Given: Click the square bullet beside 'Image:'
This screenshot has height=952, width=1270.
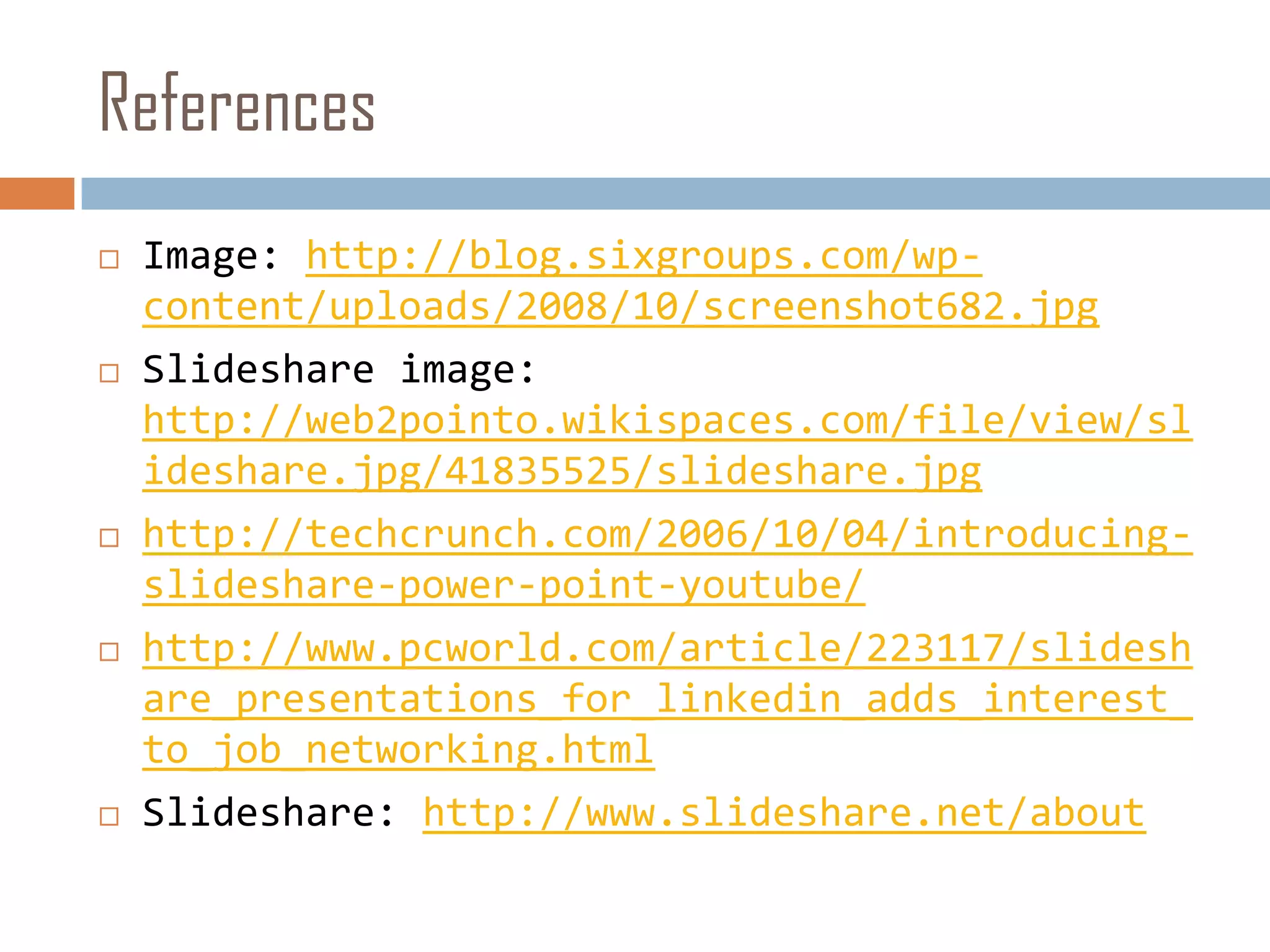Looking at the screenshot, I should coord(109,259).
